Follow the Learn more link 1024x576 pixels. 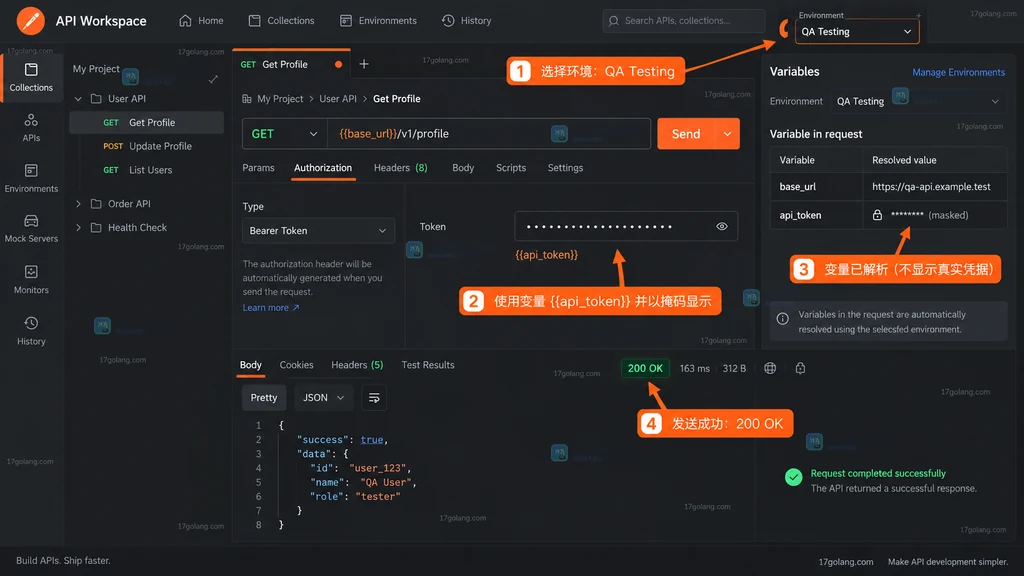point(271,308)
